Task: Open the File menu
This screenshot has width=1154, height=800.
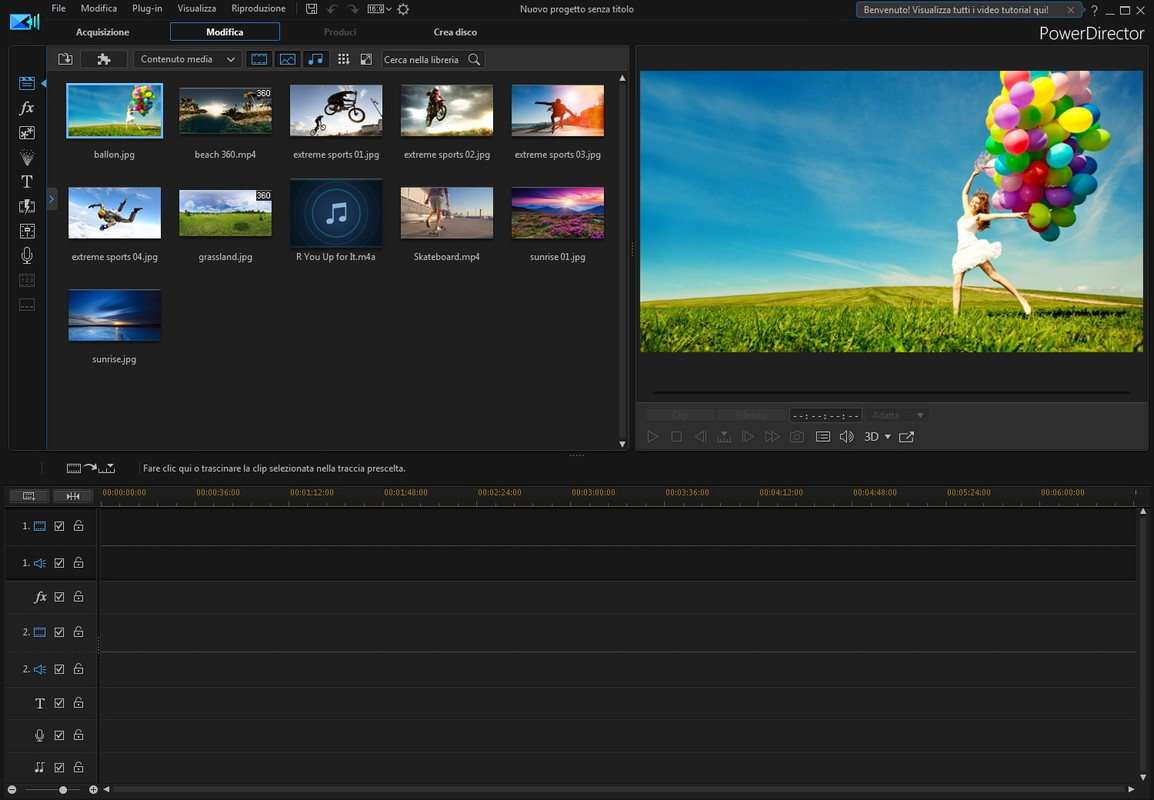Action: point(59,9)
